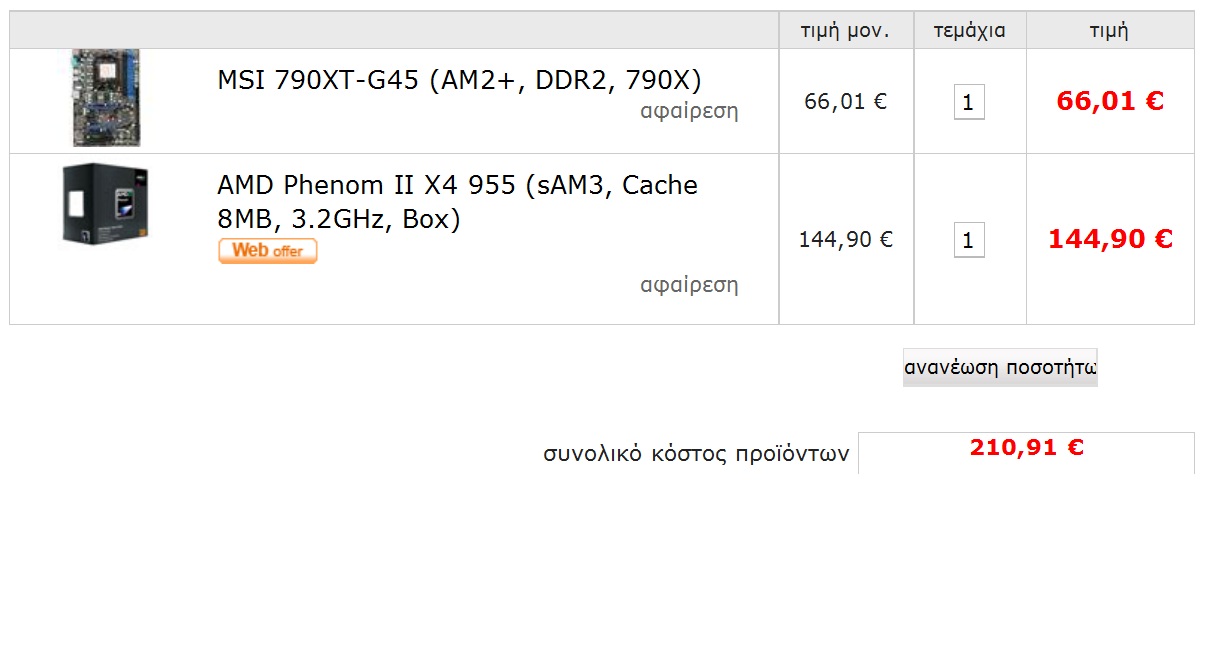Open AMD Phenom II X4 955 title link
Screen dimensions: 1211x648
tap(457, 202)
